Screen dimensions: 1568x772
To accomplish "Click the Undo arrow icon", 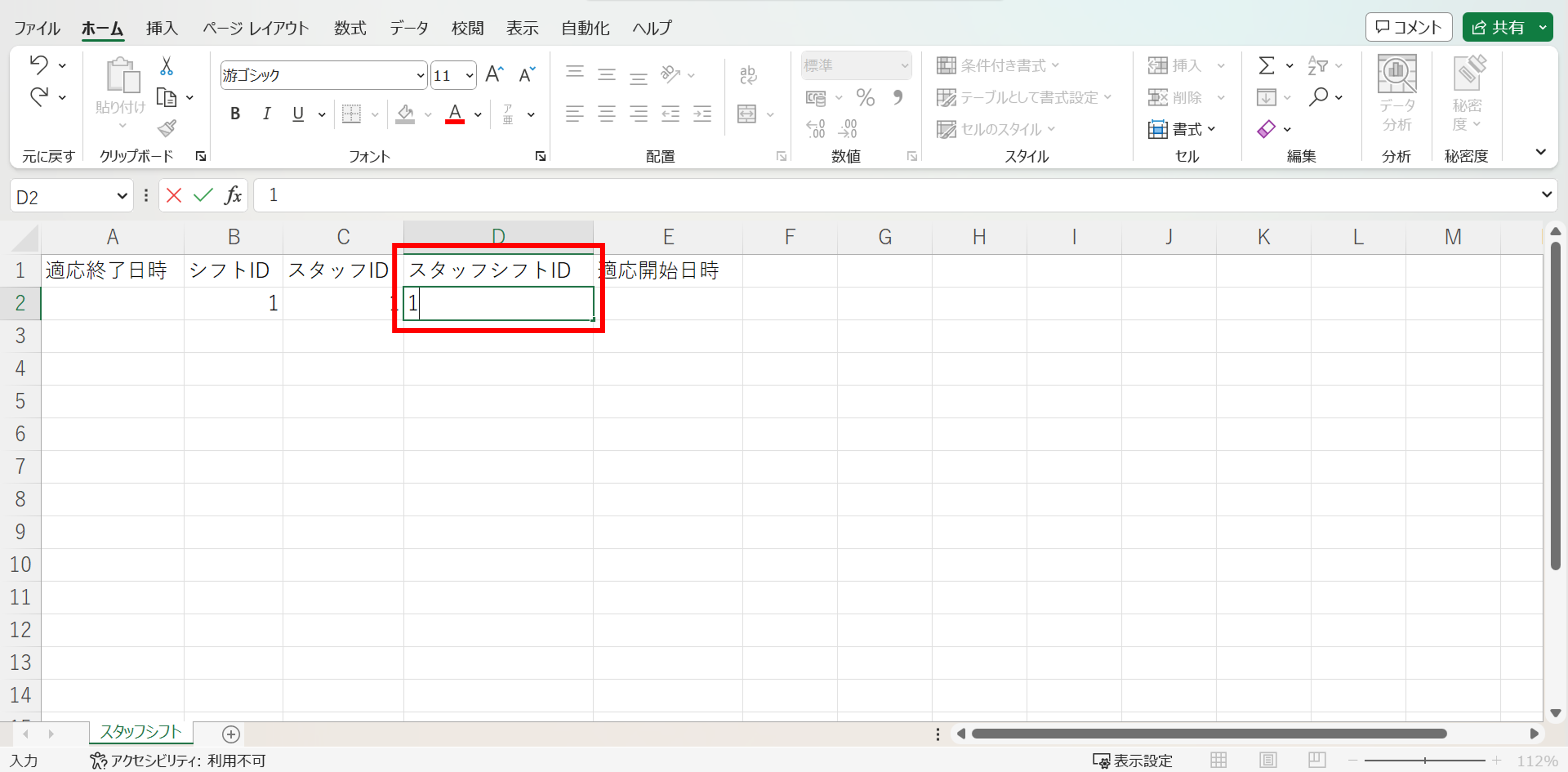I will pyautogui.click(x=39, y=65).
